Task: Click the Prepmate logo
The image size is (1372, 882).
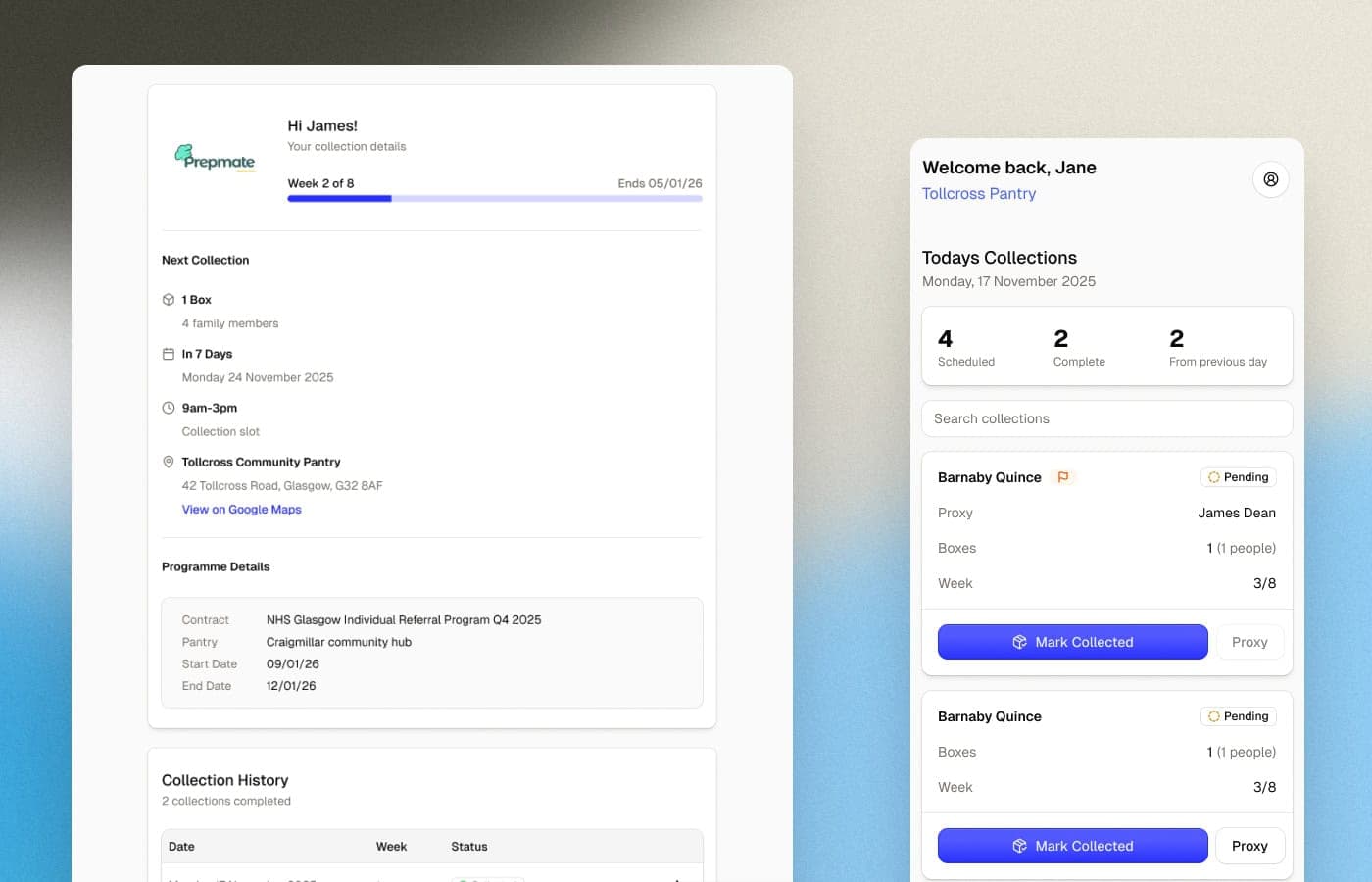Action: [215, 158]
